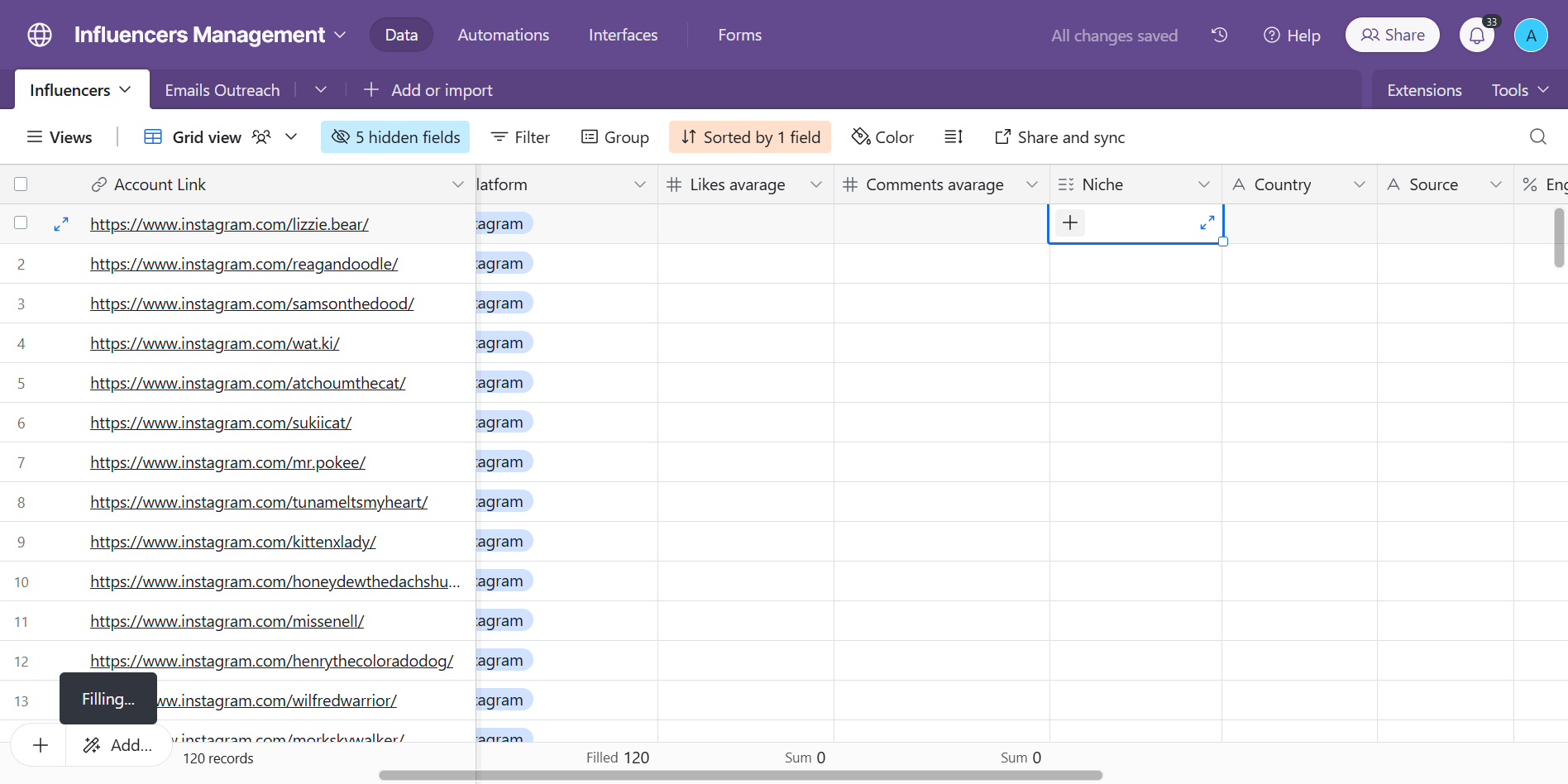Viewport: 1568px width, 784px height.
Task: Switch to Automations tab
Action: pyautogui.click(x=504, y=35)
